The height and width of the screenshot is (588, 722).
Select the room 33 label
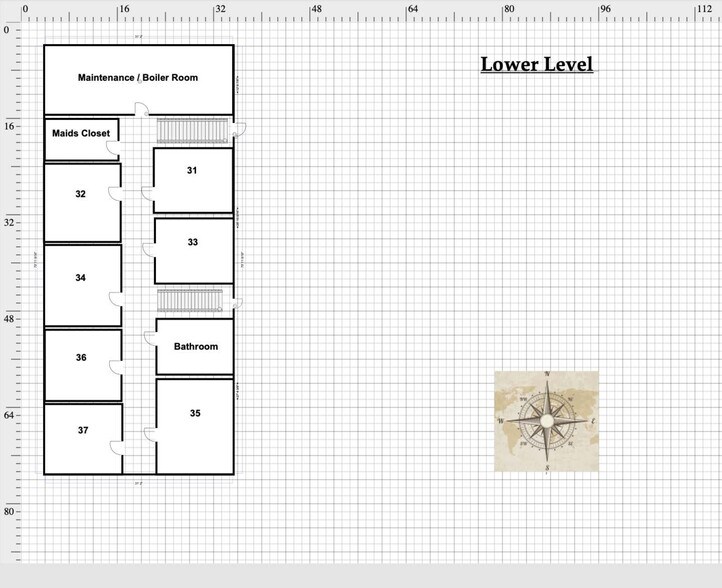[192, 242]
